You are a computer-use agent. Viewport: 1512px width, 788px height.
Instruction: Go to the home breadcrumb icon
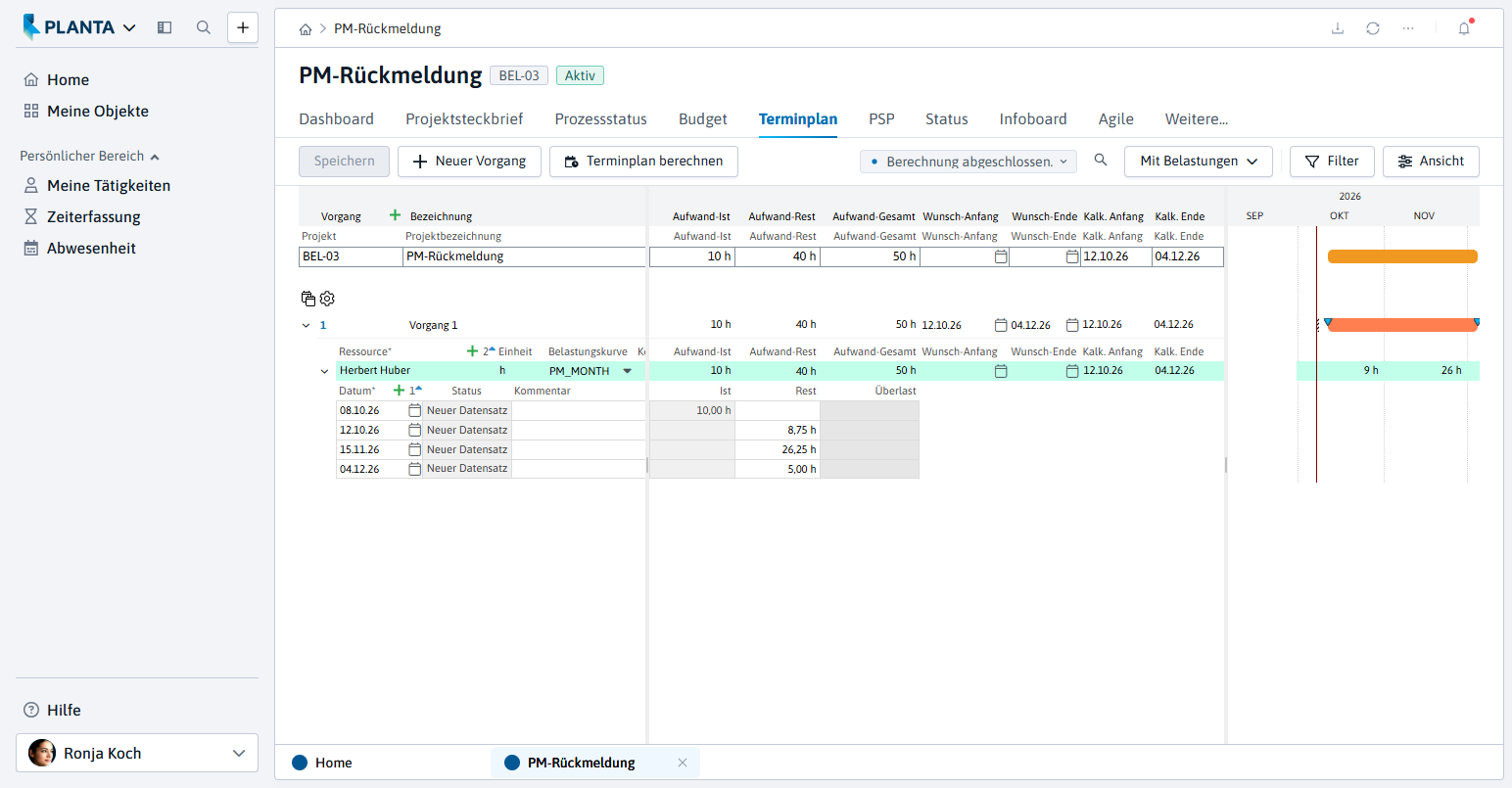click(x=306, y=29)
